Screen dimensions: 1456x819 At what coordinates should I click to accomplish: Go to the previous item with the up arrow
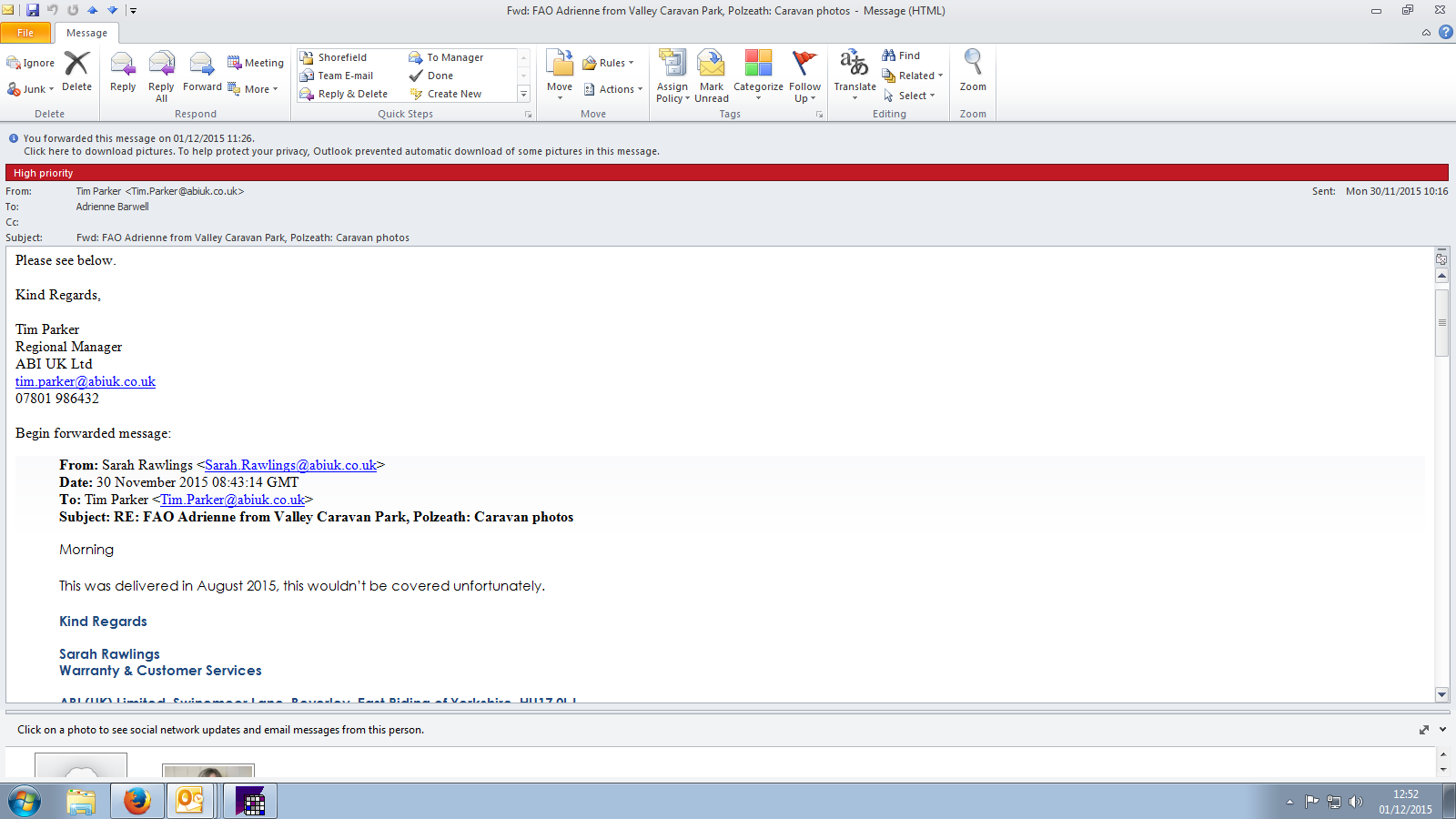tap(92, 10)
